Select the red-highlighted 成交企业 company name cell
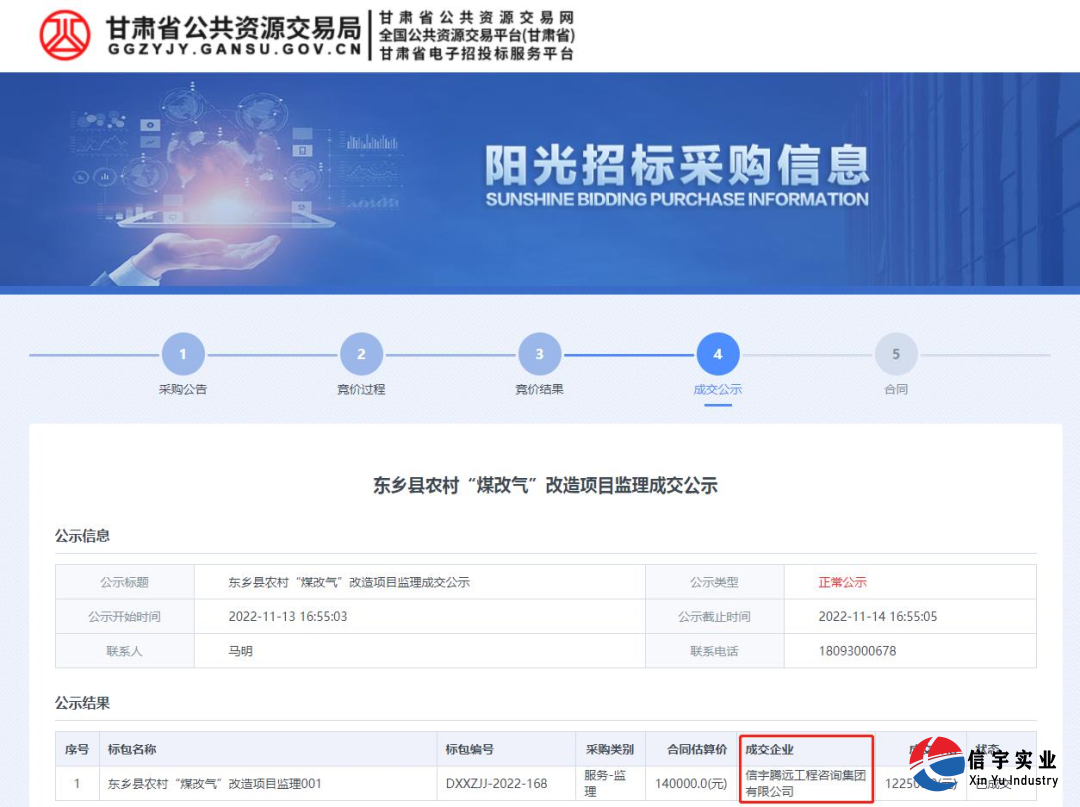1080x807 pixels. click(x=806, y=784)
